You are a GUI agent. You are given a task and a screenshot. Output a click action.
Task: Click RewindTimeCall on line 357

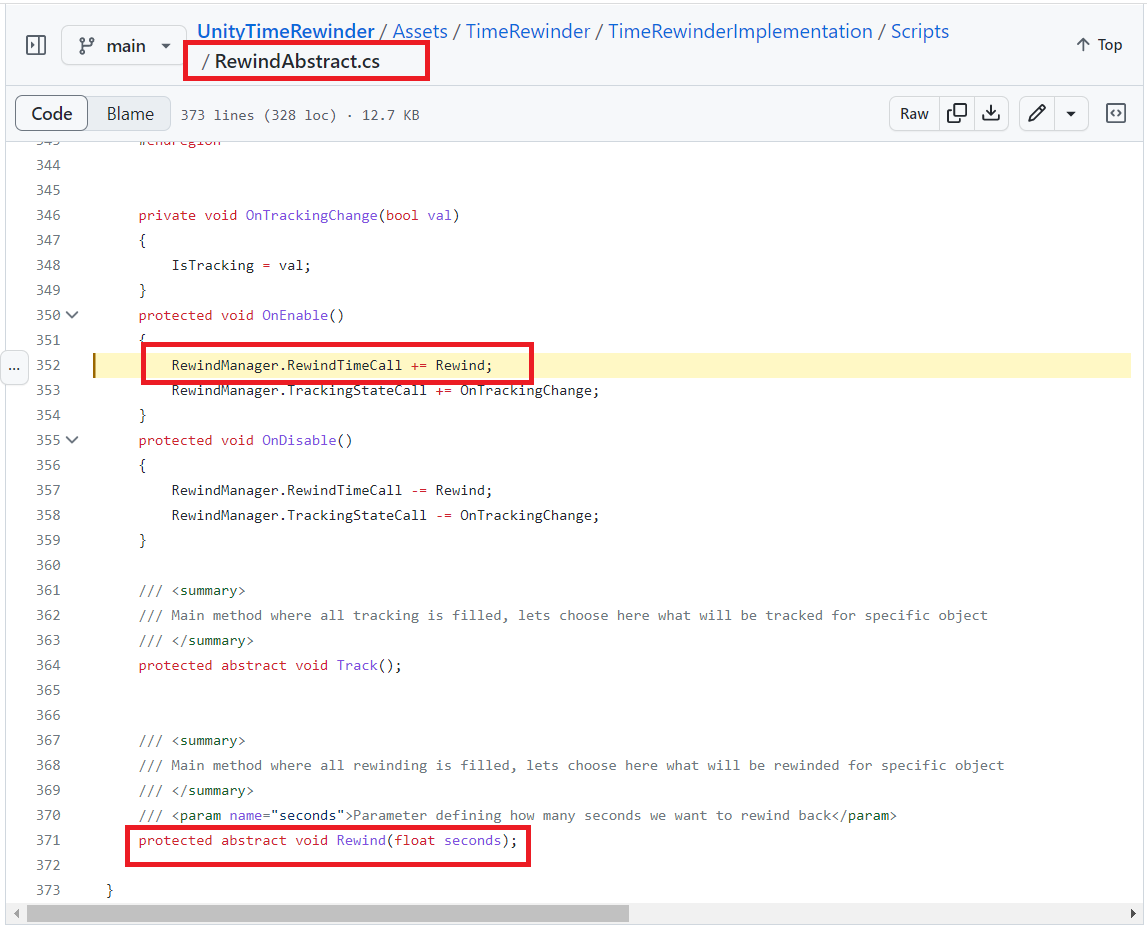click(x=345, y=491)
